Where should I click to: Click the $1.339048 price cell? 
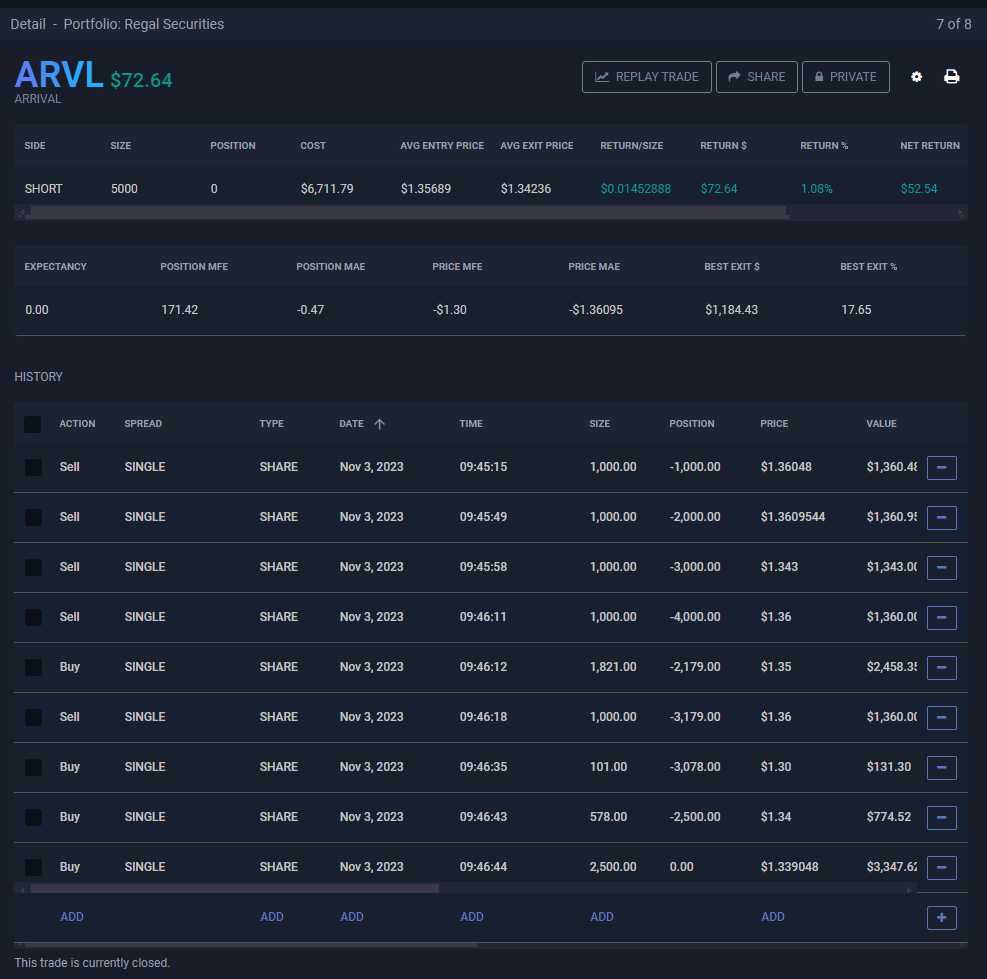[789, 867]
